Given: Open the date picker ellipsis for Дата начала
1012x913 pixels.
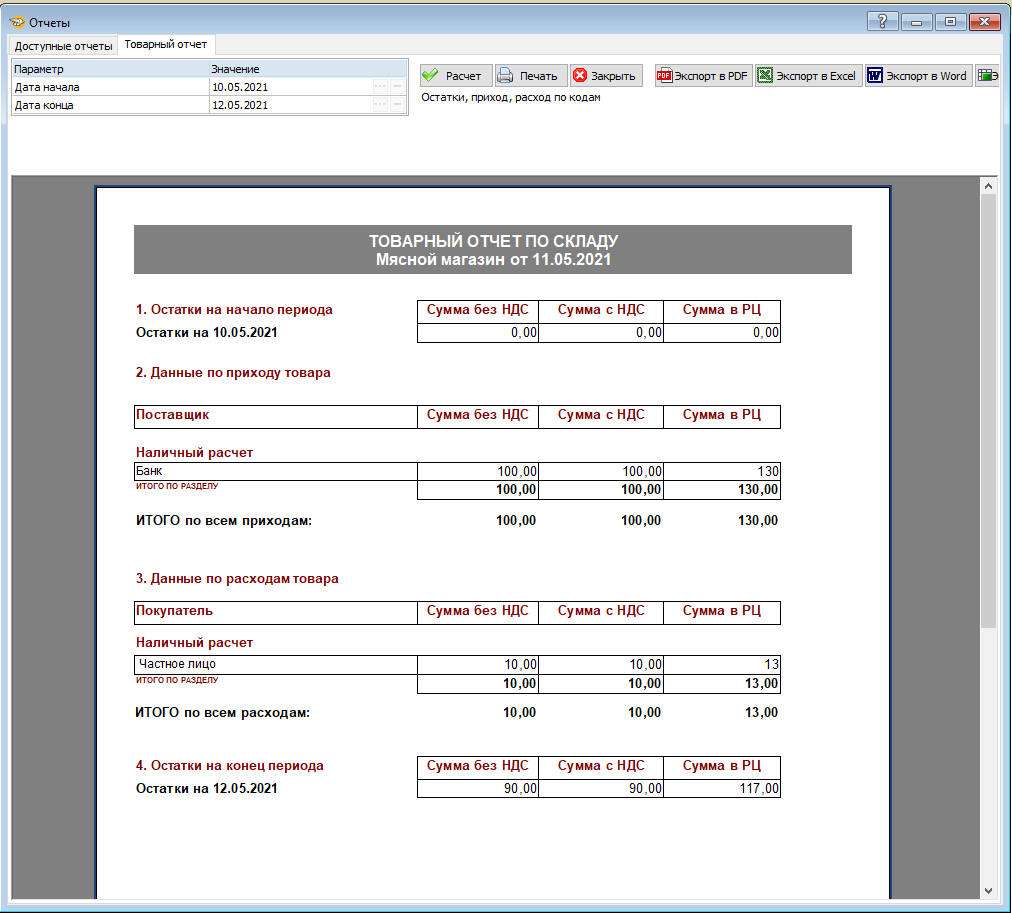Looking at the screenshot, I should tap(380, 87).
